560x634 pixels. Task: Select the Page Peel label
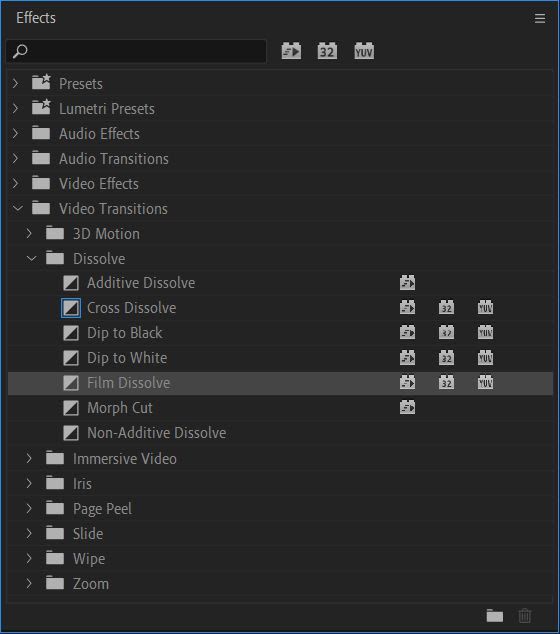point(103,509)
